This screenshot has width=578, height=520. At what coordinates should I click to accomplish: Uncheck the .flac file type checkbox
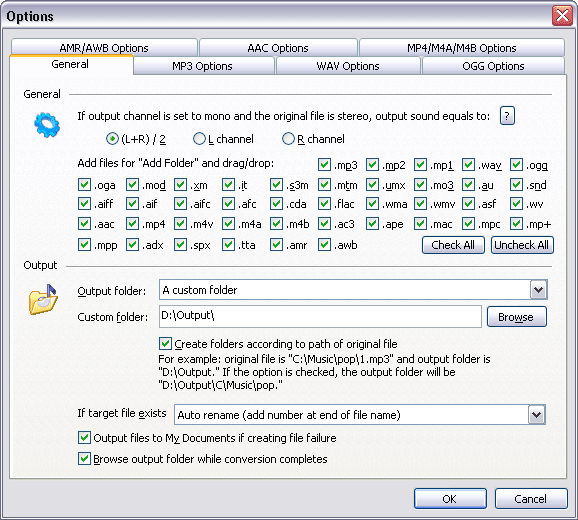324,203
